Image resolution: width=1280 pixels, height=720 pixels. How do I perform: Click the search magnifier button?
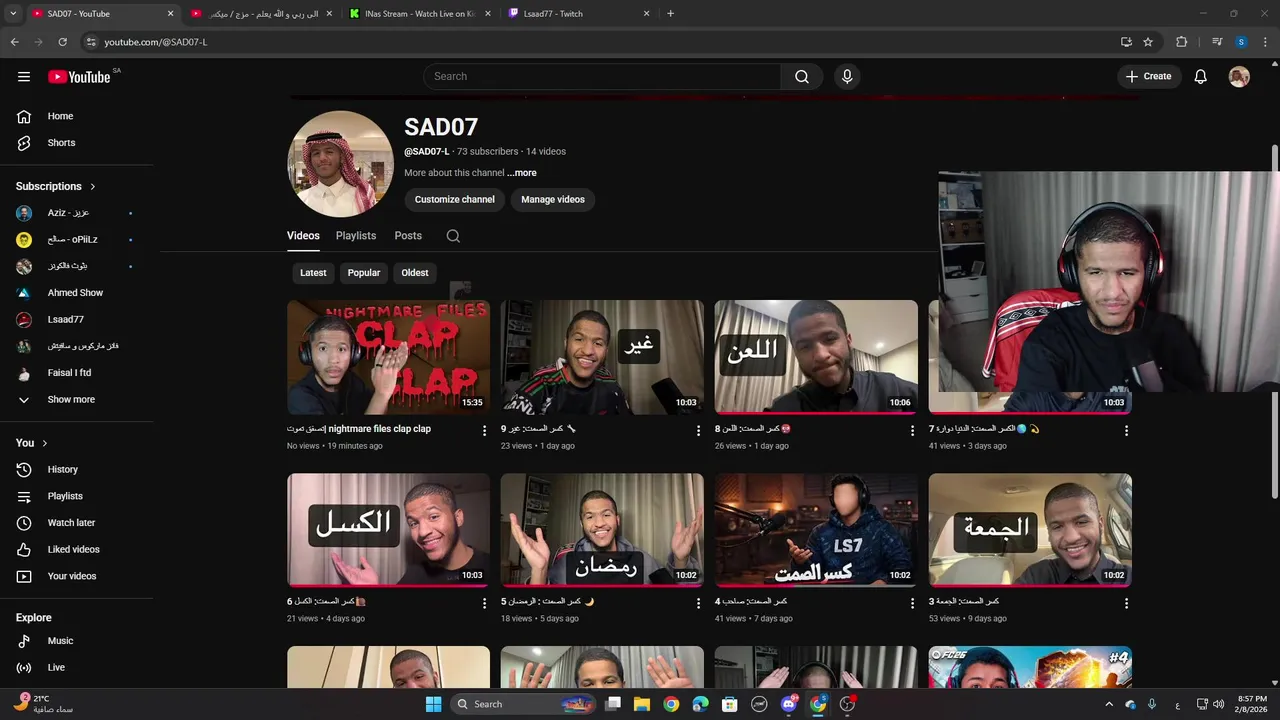tap(802, 76)
